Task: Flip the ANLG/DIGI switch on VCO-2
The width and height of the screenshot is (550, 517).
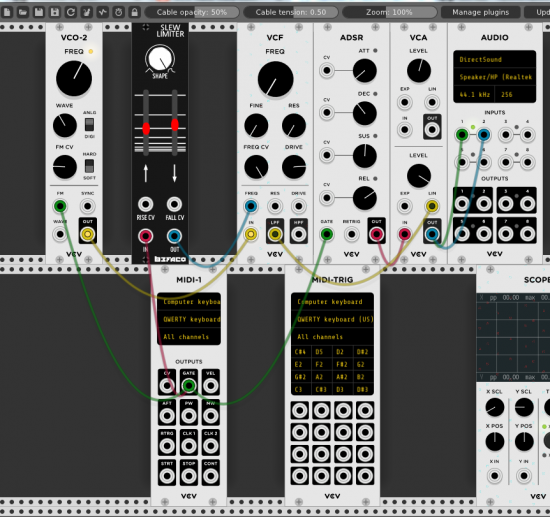Action: click(x=89, y=125)
